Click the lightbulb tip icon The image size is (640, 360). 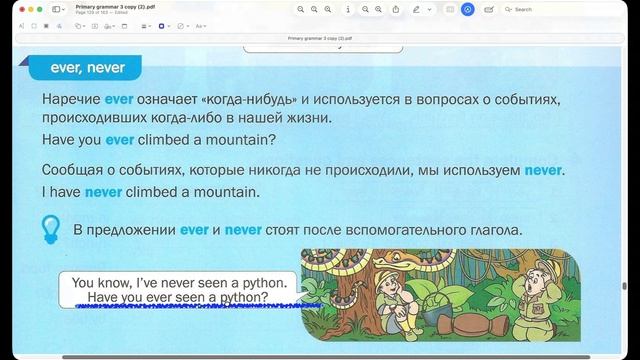(51, 230)
